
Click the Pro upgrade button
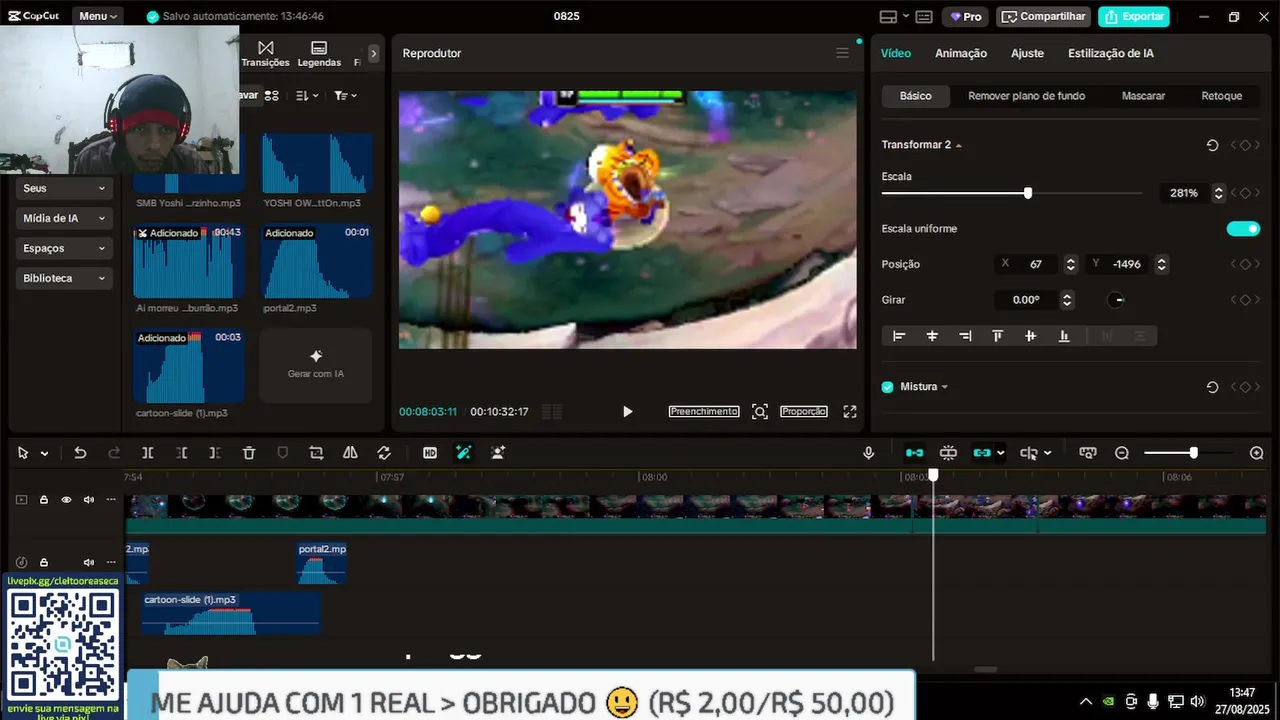(x=965, y=17)
